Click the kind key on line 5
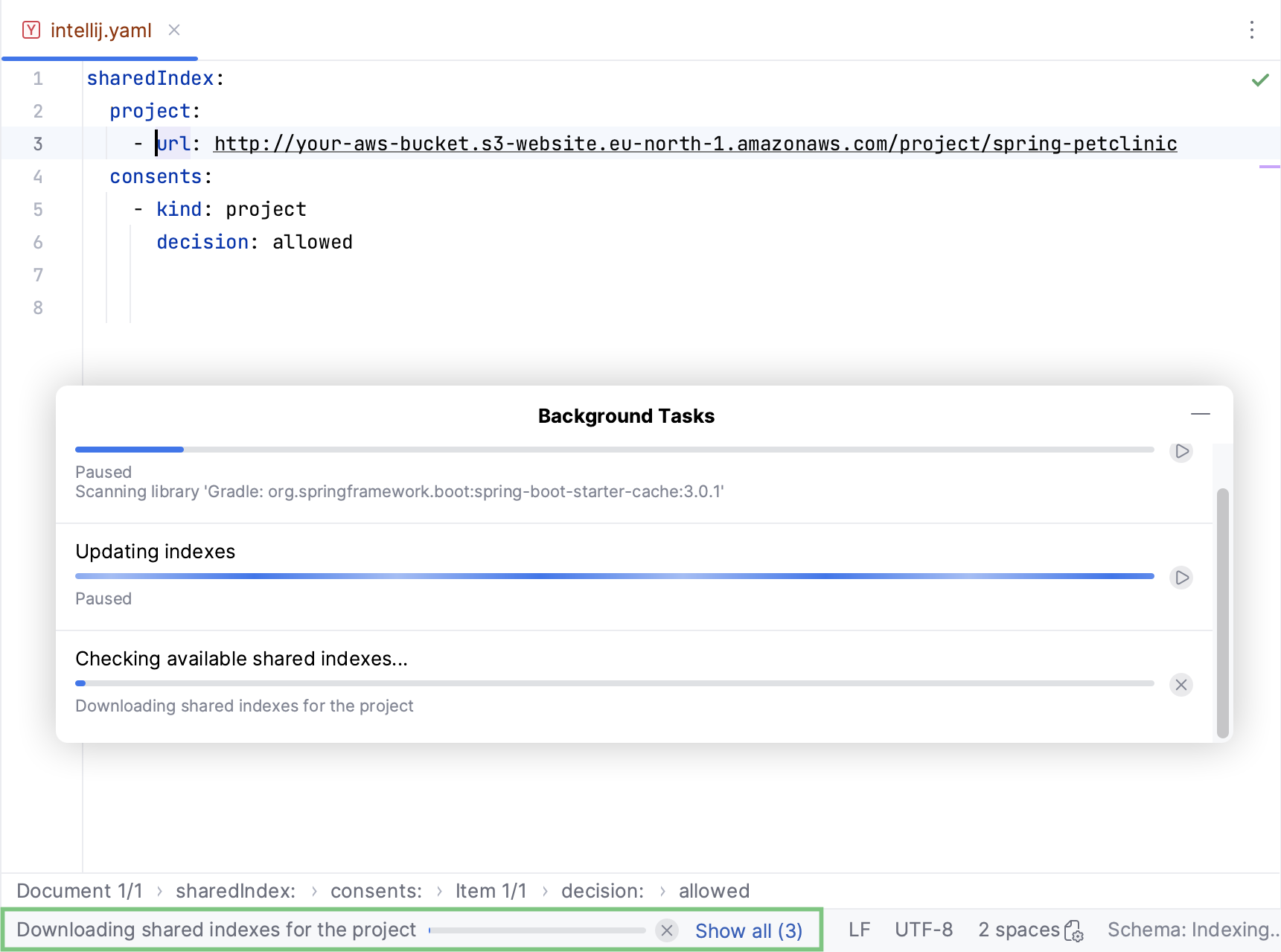Screen dimensions: 1281x952 click(179, 209)
